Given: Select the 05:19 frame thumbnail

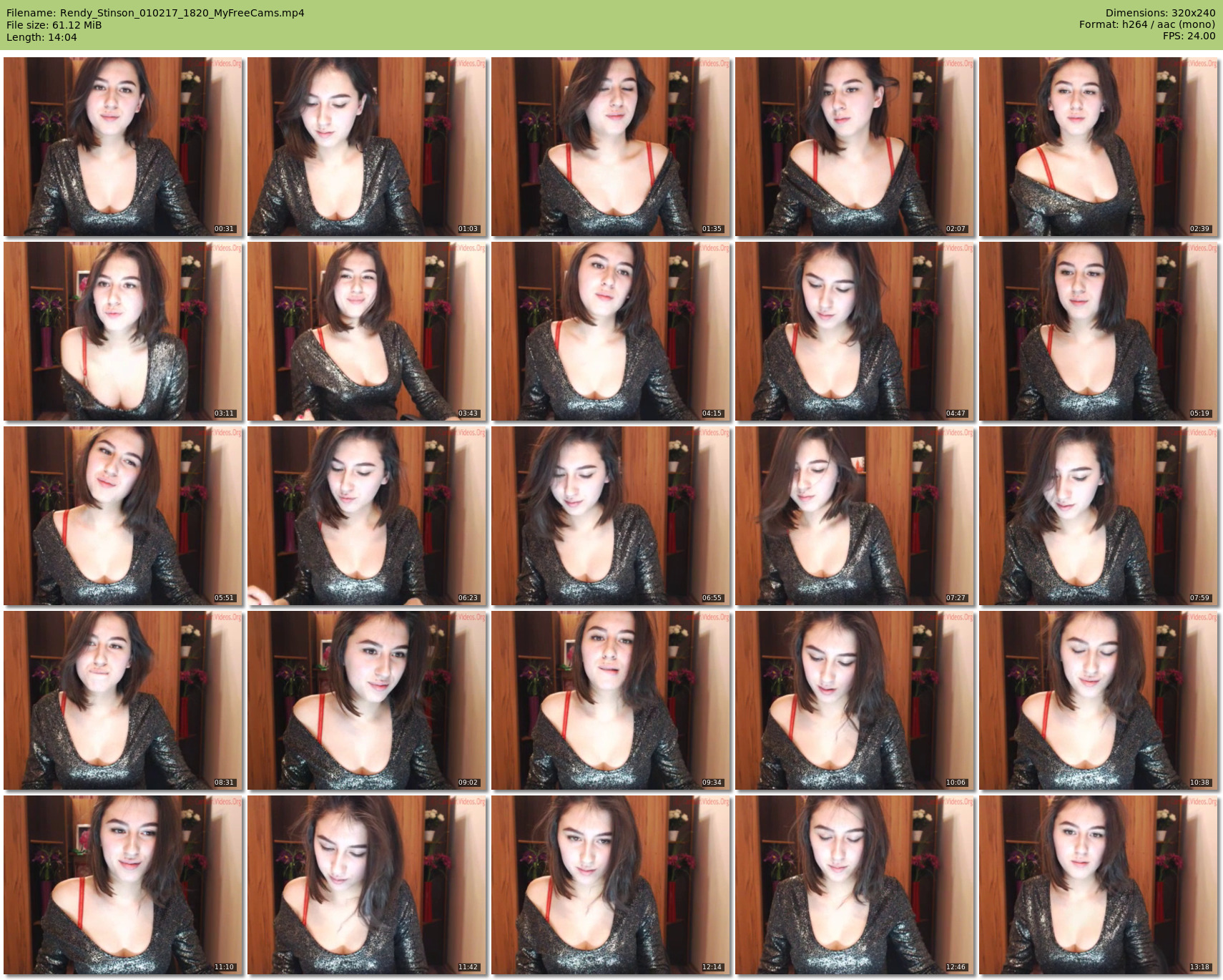Looking at the screenshot, I should click(1099, 331).
